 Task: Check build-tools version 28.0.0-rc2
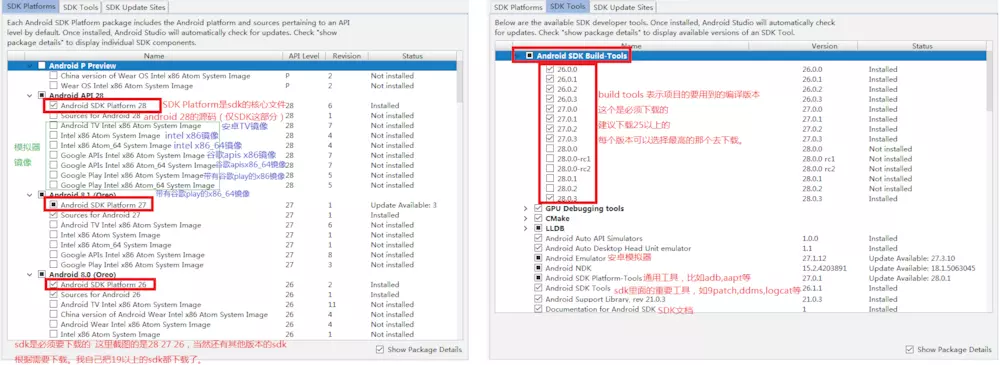click(x=550, y=168)
